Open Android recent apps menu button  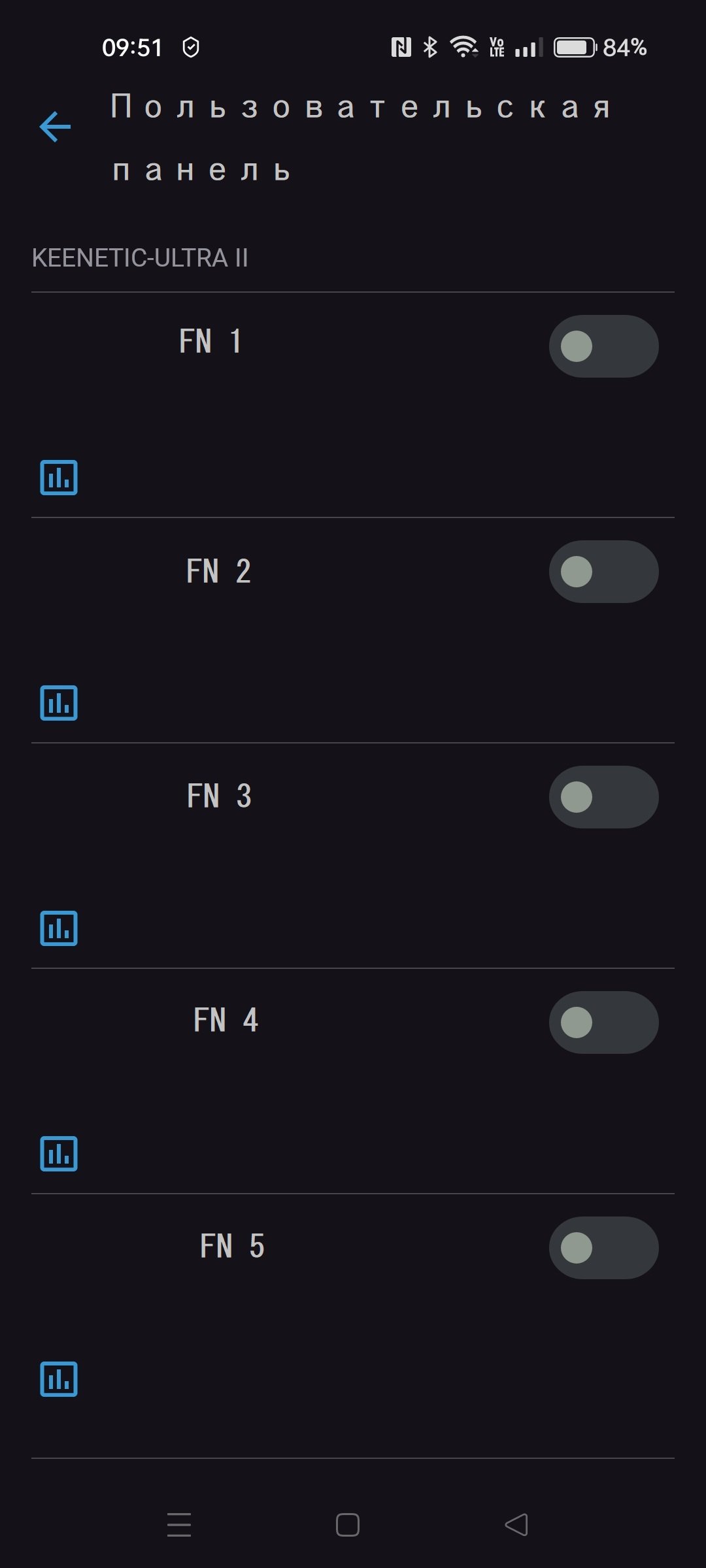point(179,1525)
